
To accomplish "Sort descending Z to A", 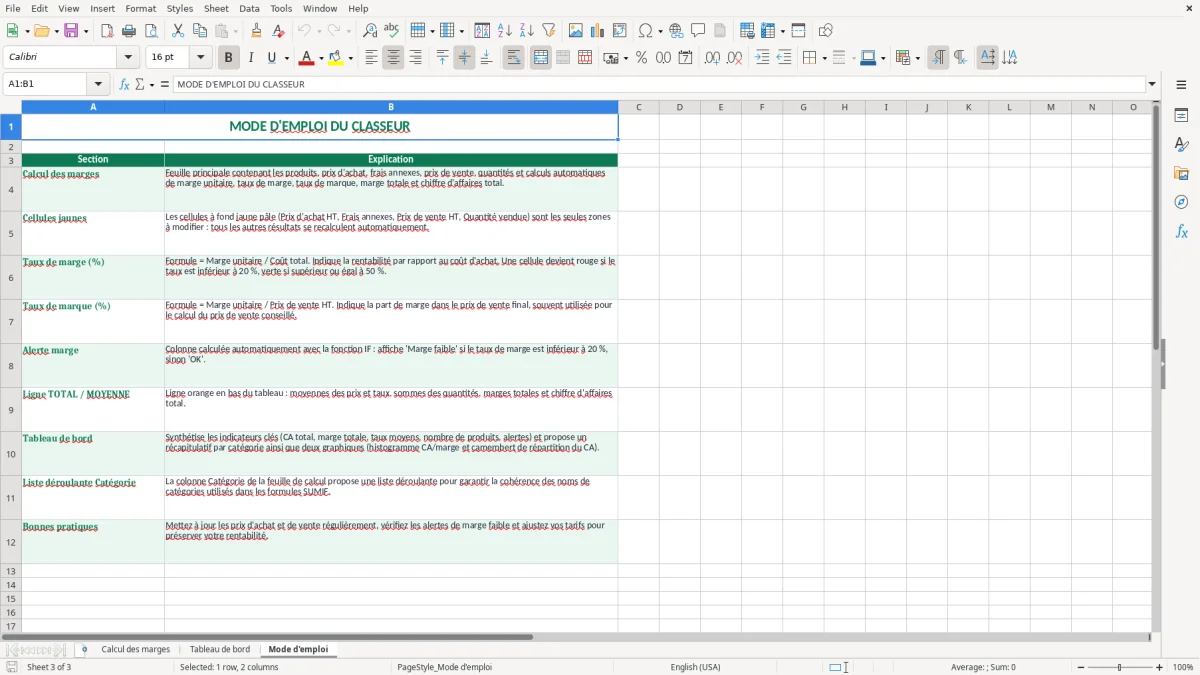I will tap(527, 31).
